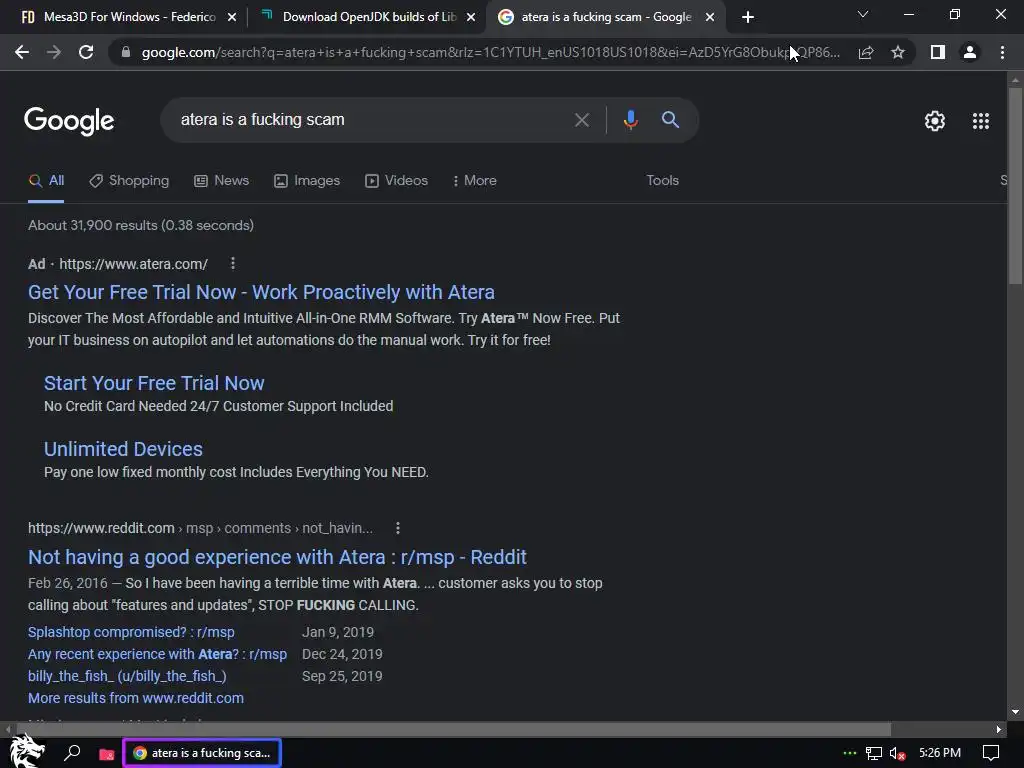Open Chrome's three-dot menu
Image resolution: width=1024 pixels, height=768 pixels.
tap(1002, 52)
